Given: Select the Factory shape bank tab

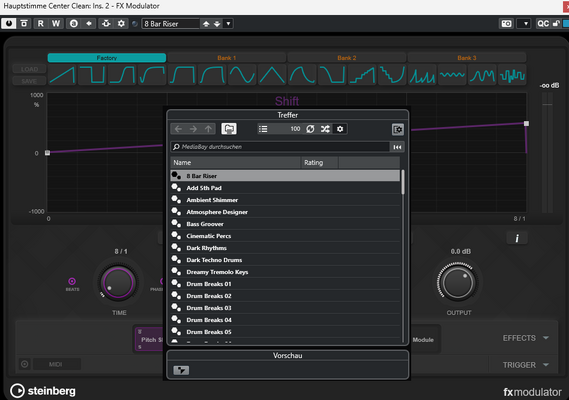Looking at the screenshot, I should tap(107, 58).
